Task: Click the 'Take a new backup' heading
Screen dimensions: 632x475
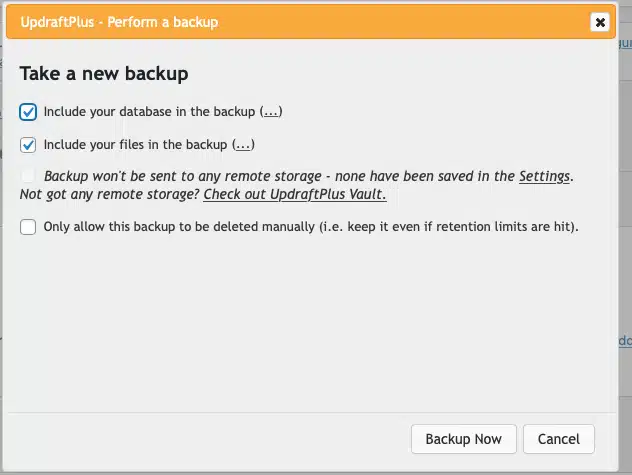Action: click(x=104, y=74)
